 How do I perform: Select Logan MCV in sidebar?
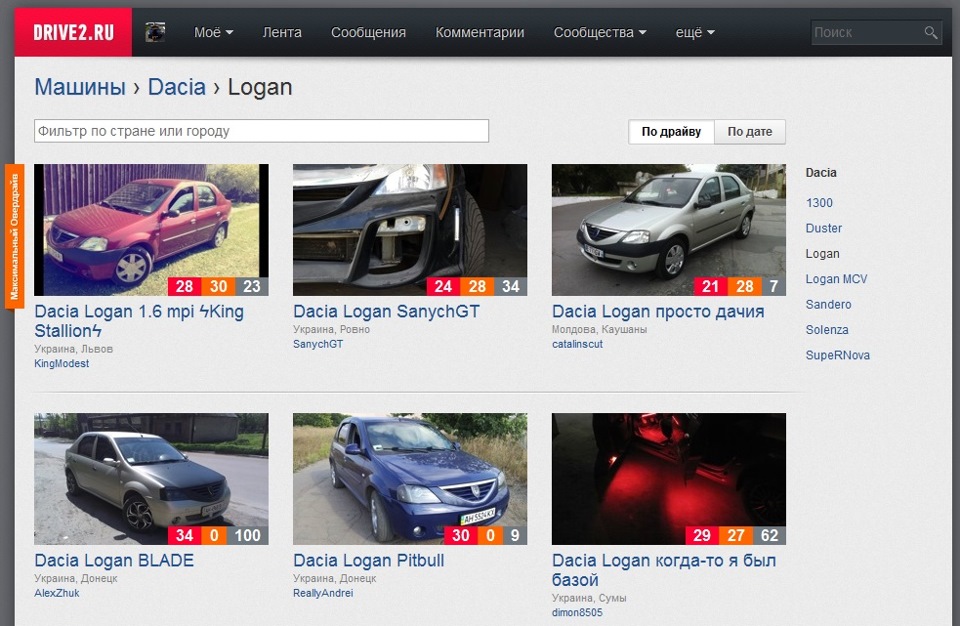click(836, 279)
